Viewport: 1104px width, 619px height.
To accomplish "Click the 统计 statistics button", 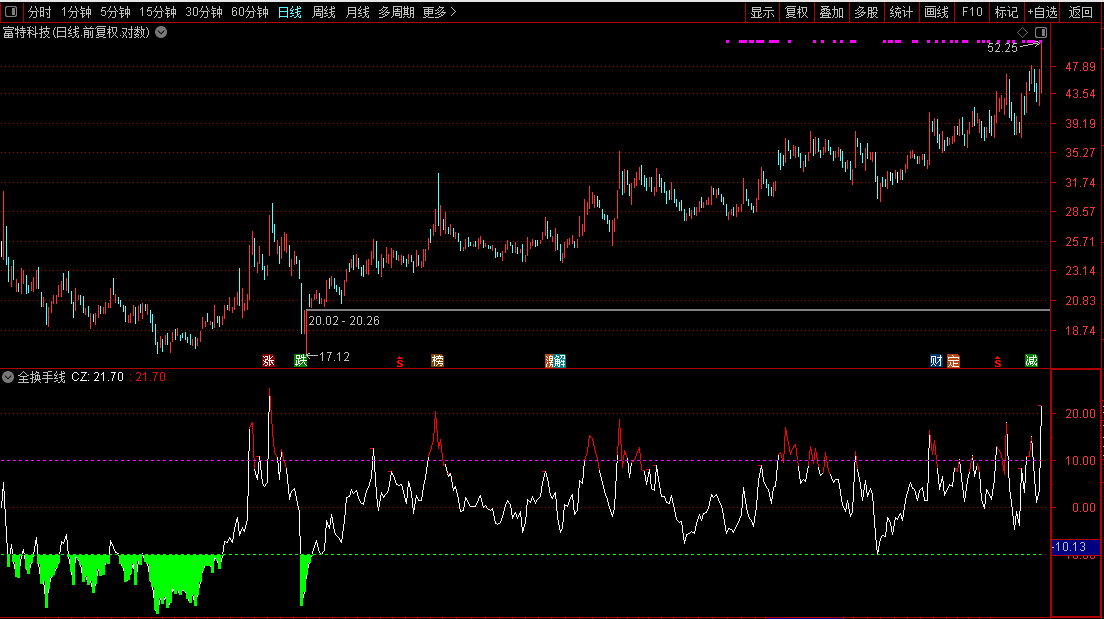I will click(901, 12).
